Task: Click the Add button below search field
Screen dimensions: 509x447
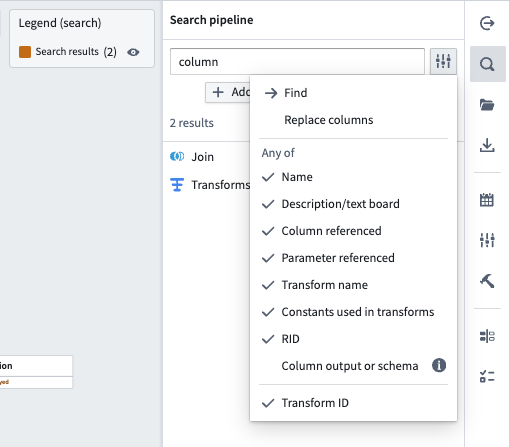Action: [x=228, y=92]
